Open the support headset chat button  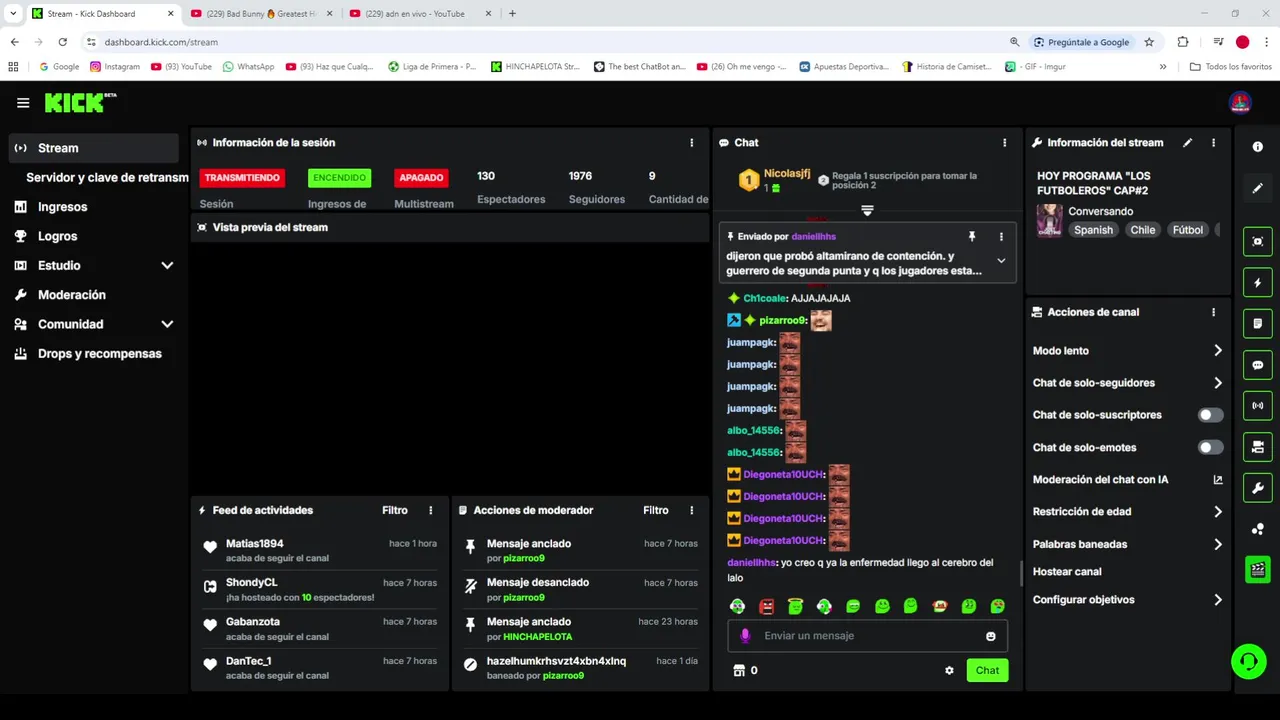1248,661
